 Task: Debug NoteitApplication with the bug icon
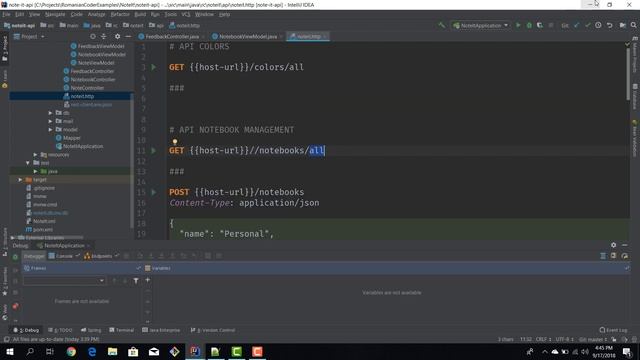529,25
